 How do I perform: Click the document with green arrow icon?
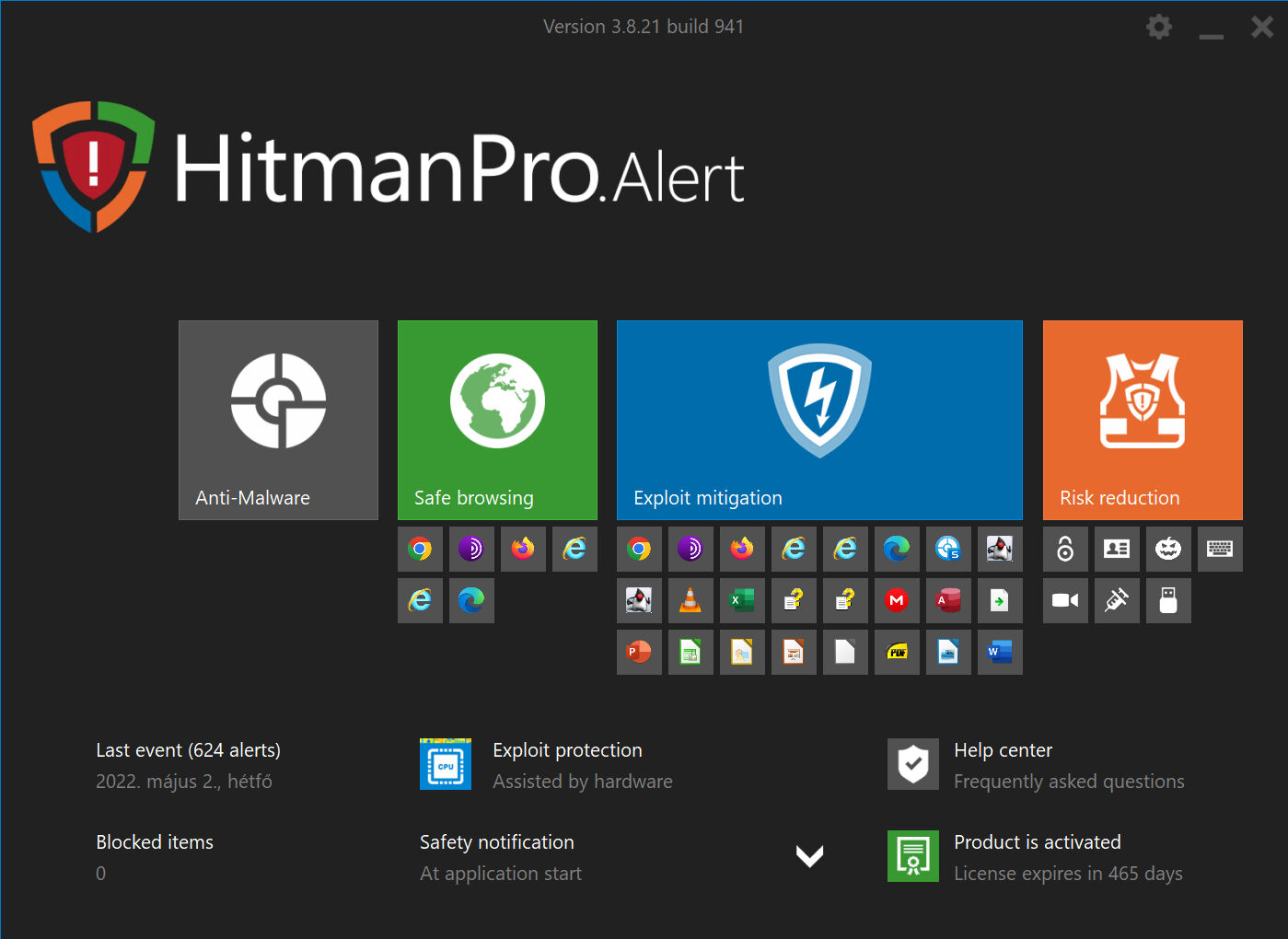click(1000, 600)
